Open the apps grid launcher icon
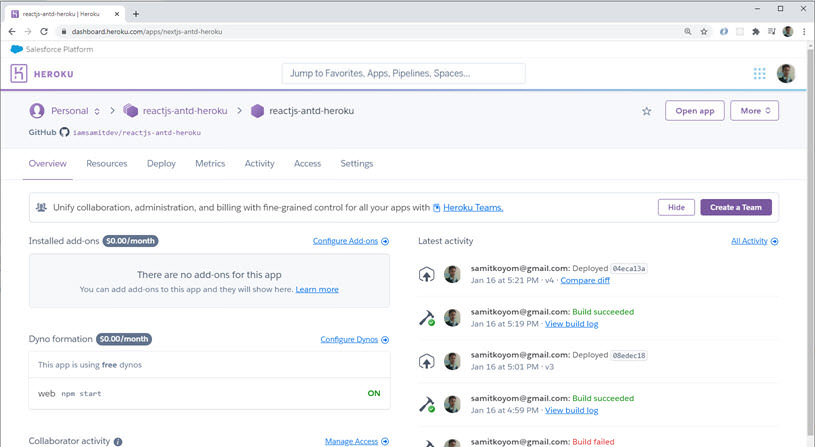This screenshot has width=815, height=447. pyautogui.click(x=759, y=74)
